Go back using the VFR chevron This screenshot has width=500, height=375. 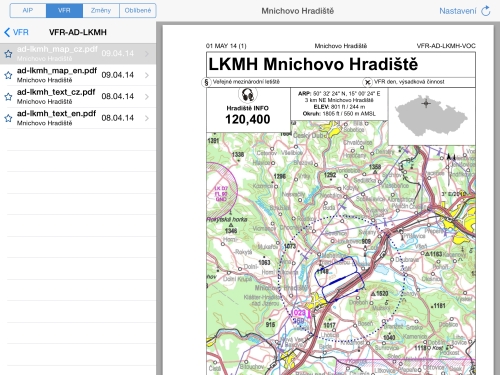tap(16, 32)
